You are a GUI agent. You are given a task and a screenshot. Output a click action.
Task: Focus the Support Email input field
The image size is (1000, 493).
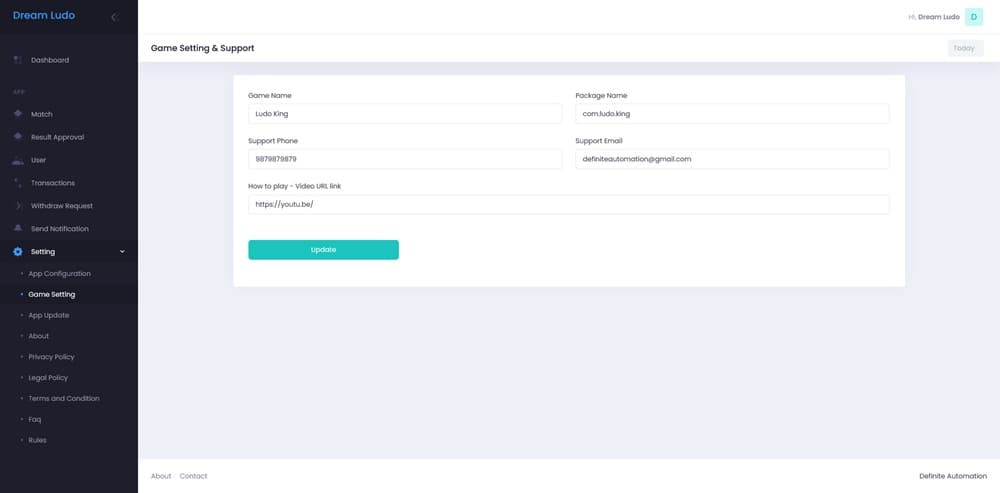pos(732,159)
